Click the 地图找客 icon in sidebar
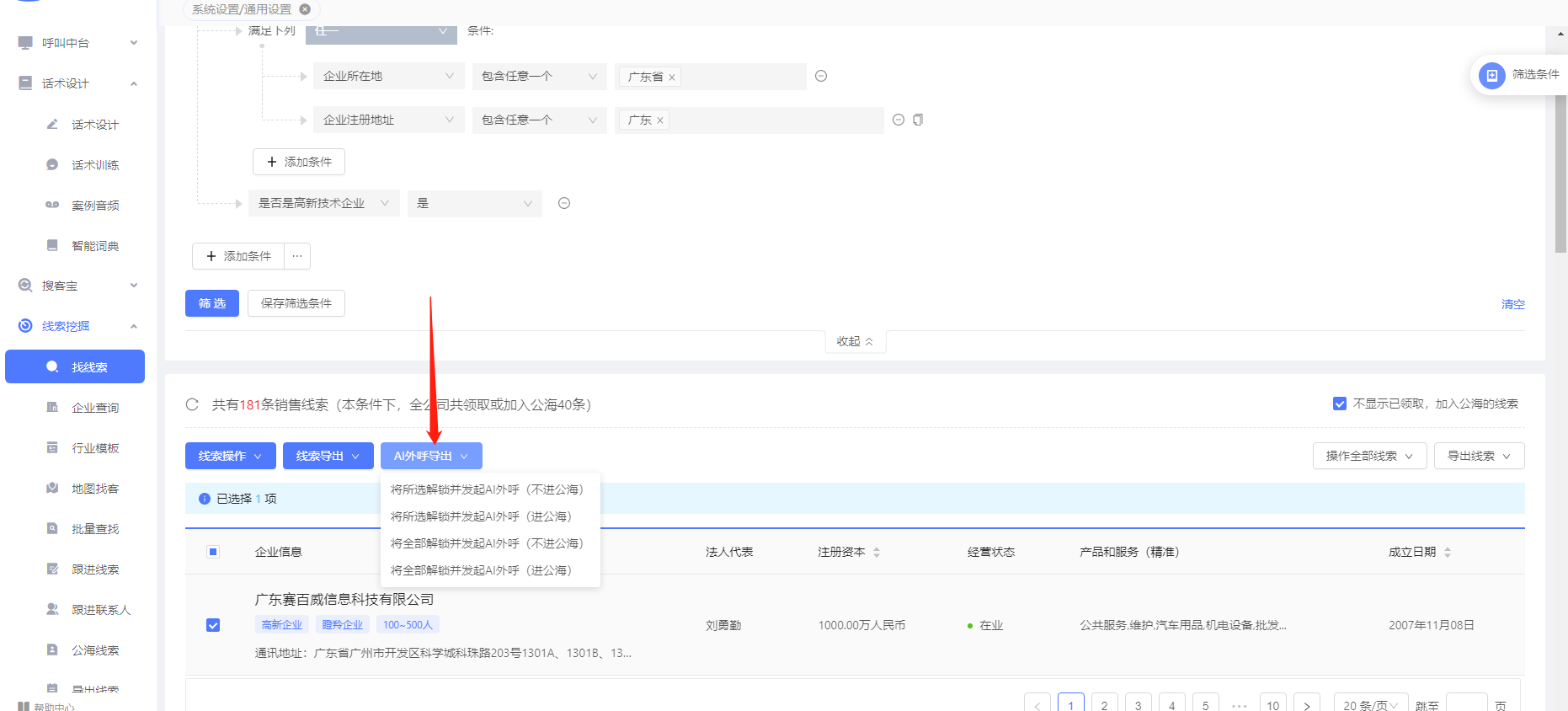Image resolution: width=1568 pixels, height=711 pixels. click(x=52, y=488)
